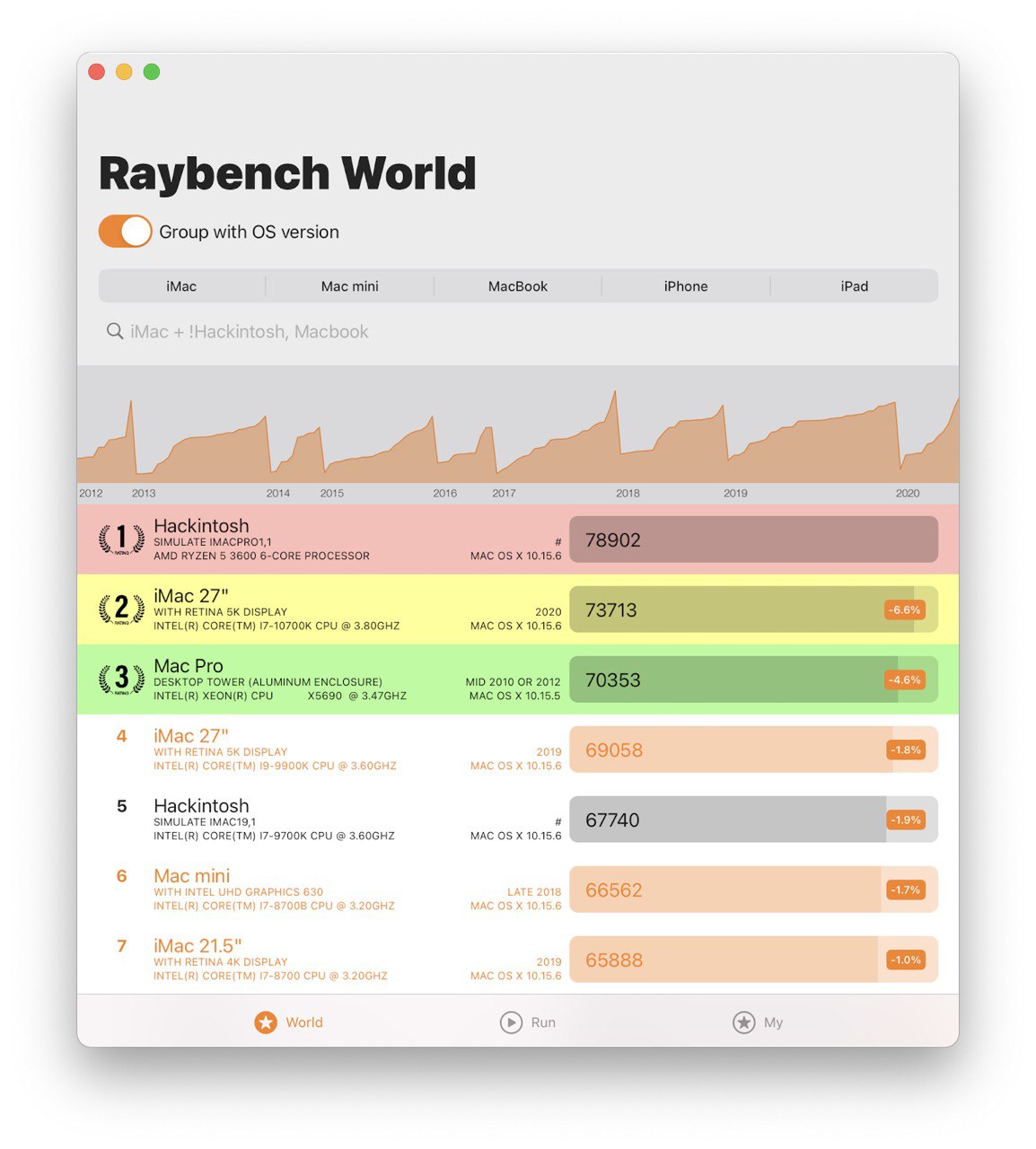Toggle the Group with OS version switch

[126, 231]
